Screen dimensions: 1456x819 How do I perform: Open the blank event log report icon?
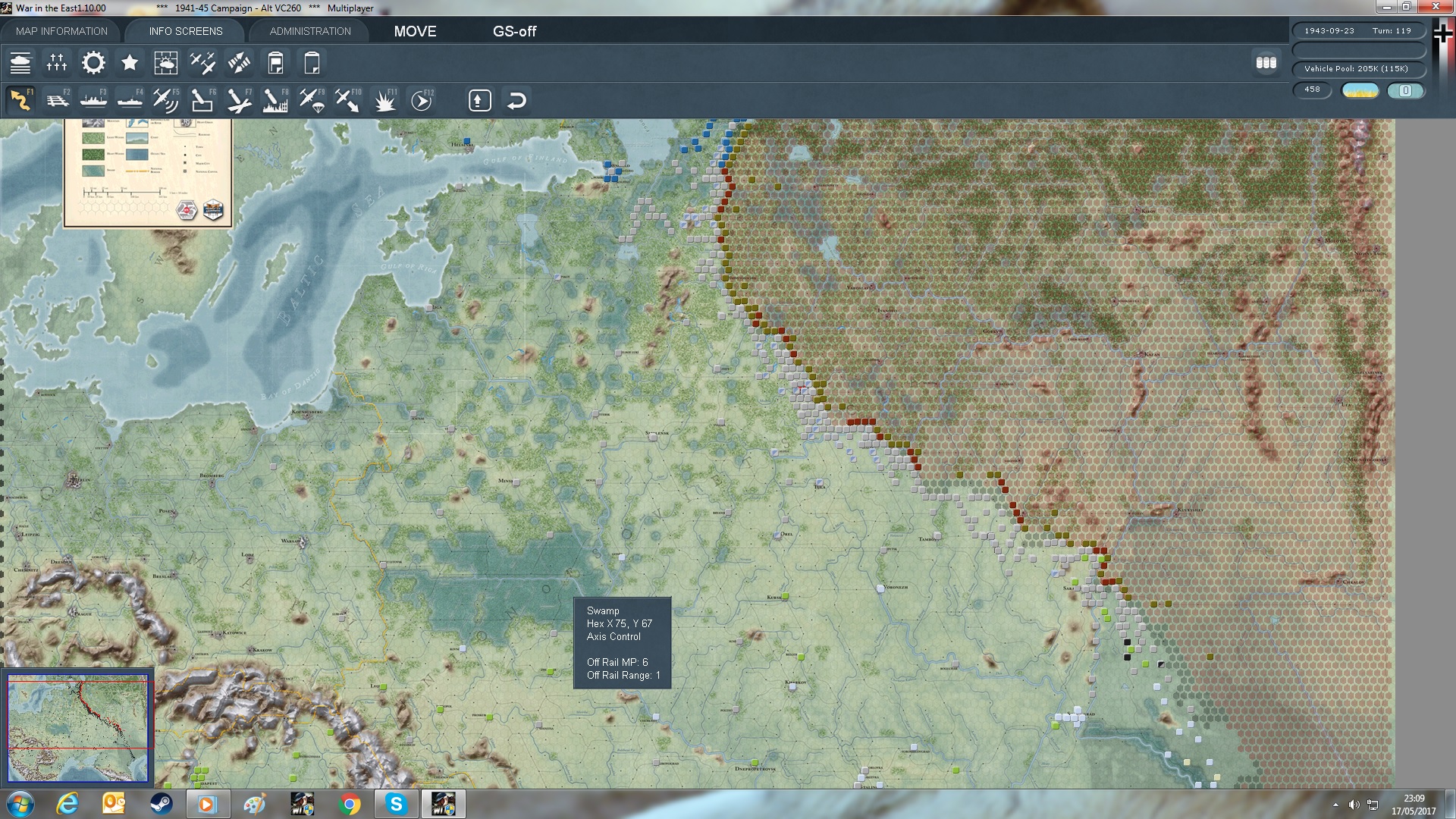tap(312, 63)
